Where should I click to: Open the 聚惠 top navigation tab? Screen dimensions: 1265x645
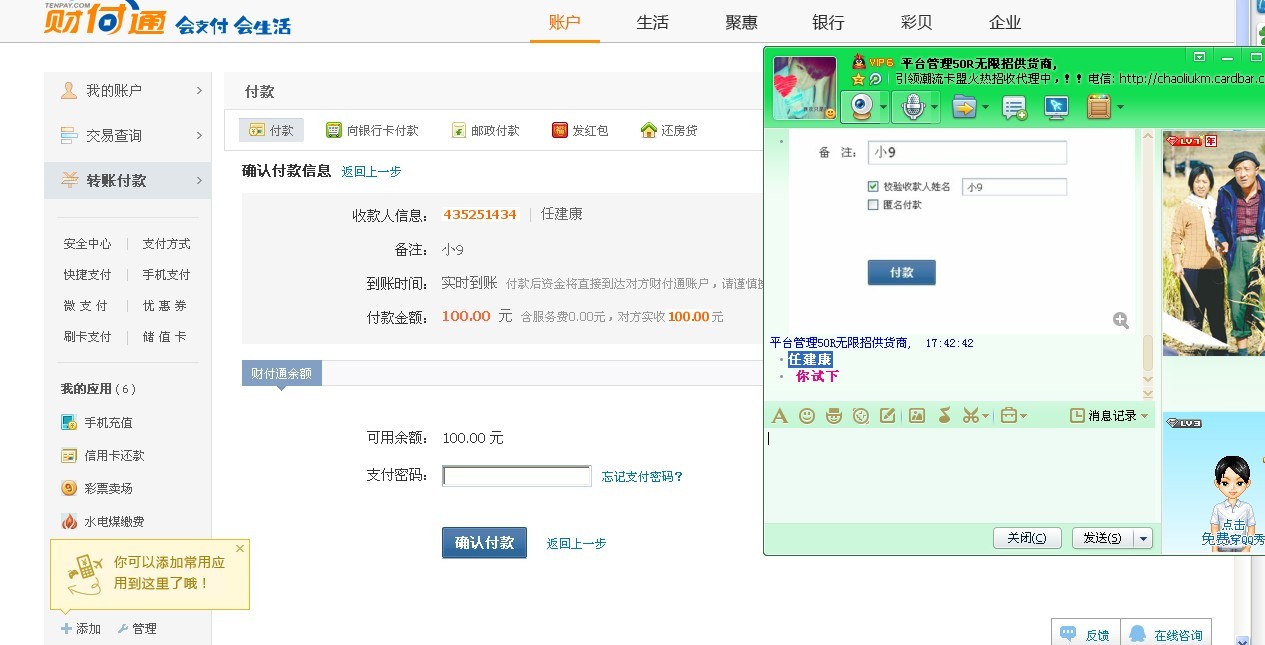[x=741, y=22]
